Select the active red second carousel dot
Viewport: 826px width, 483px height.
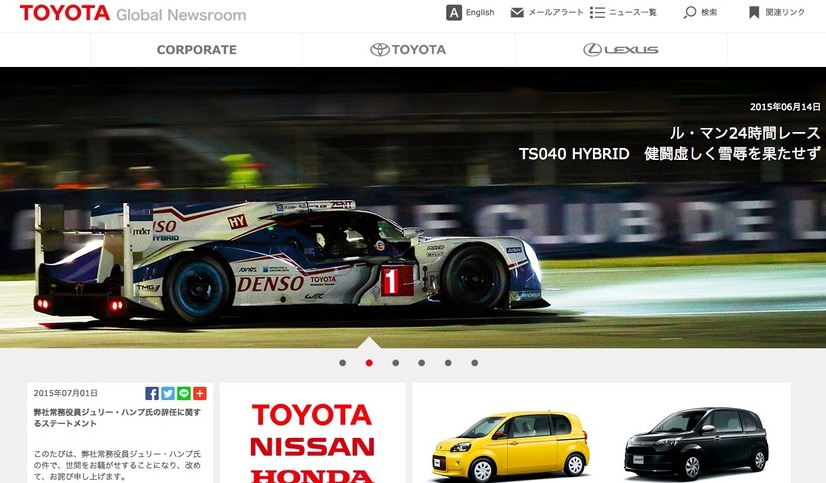click(x=369, y=363)
